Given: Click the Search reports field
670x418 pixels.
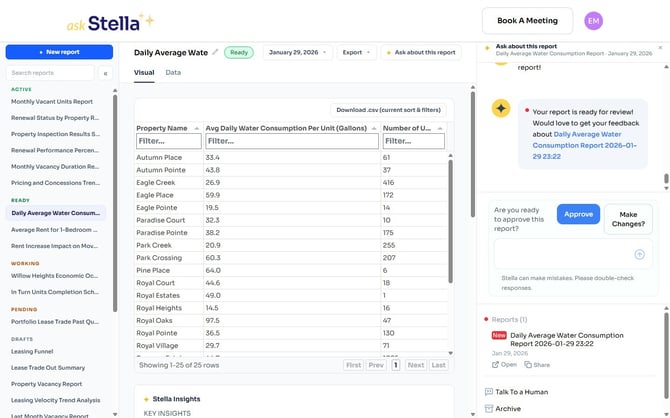Looking at the screenshot, I should (x=50, y=73).
